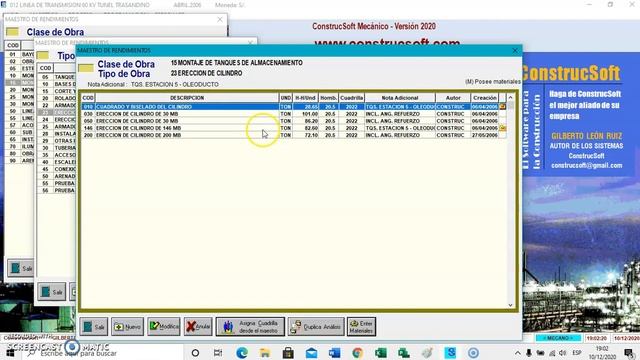Click yellow folder icon next to Clase de Obra
The height and width of the screenshot is (360, 640).
click(86, 68)
